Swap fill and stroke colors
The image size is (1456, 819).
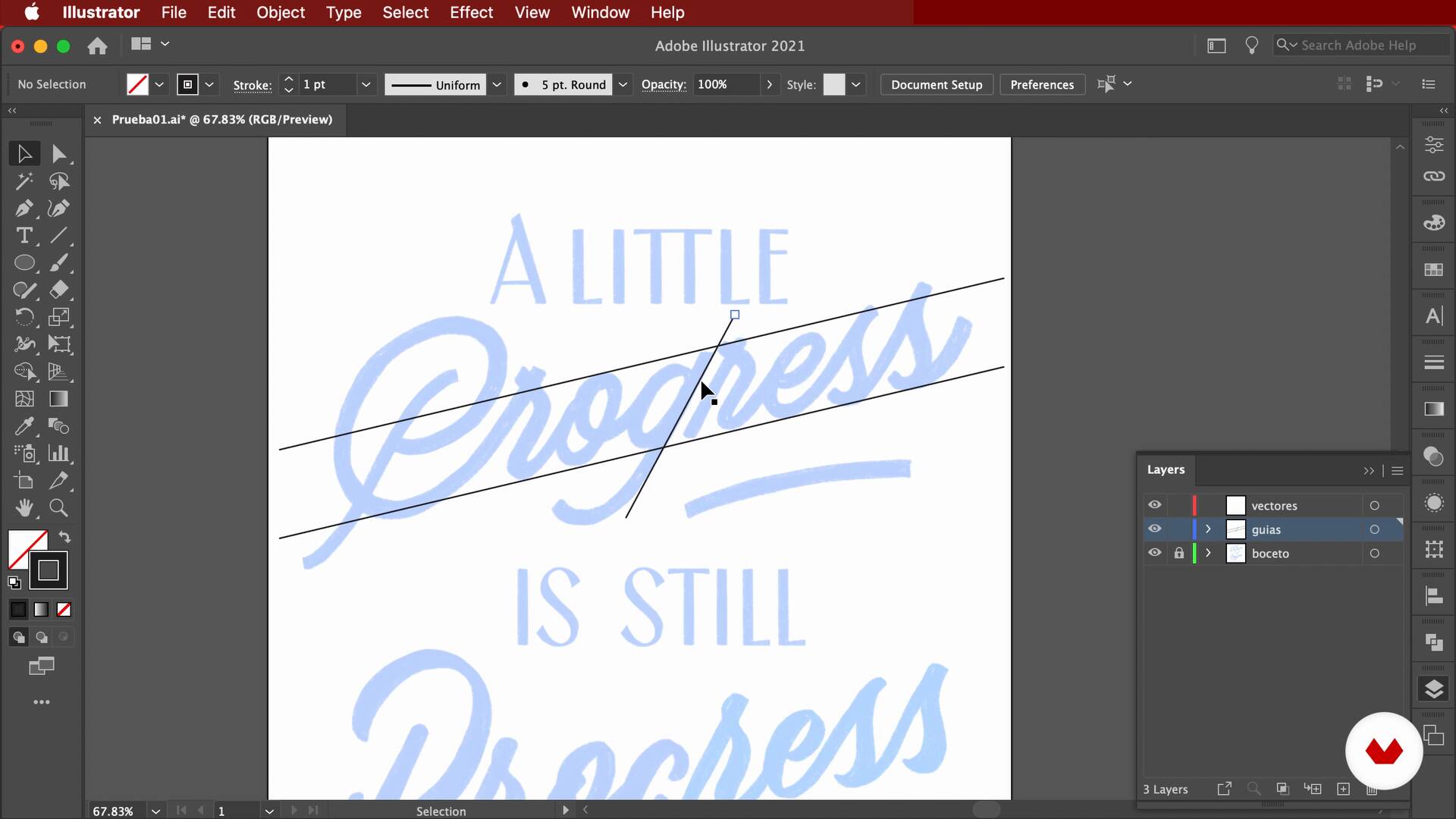coord(64,537)
